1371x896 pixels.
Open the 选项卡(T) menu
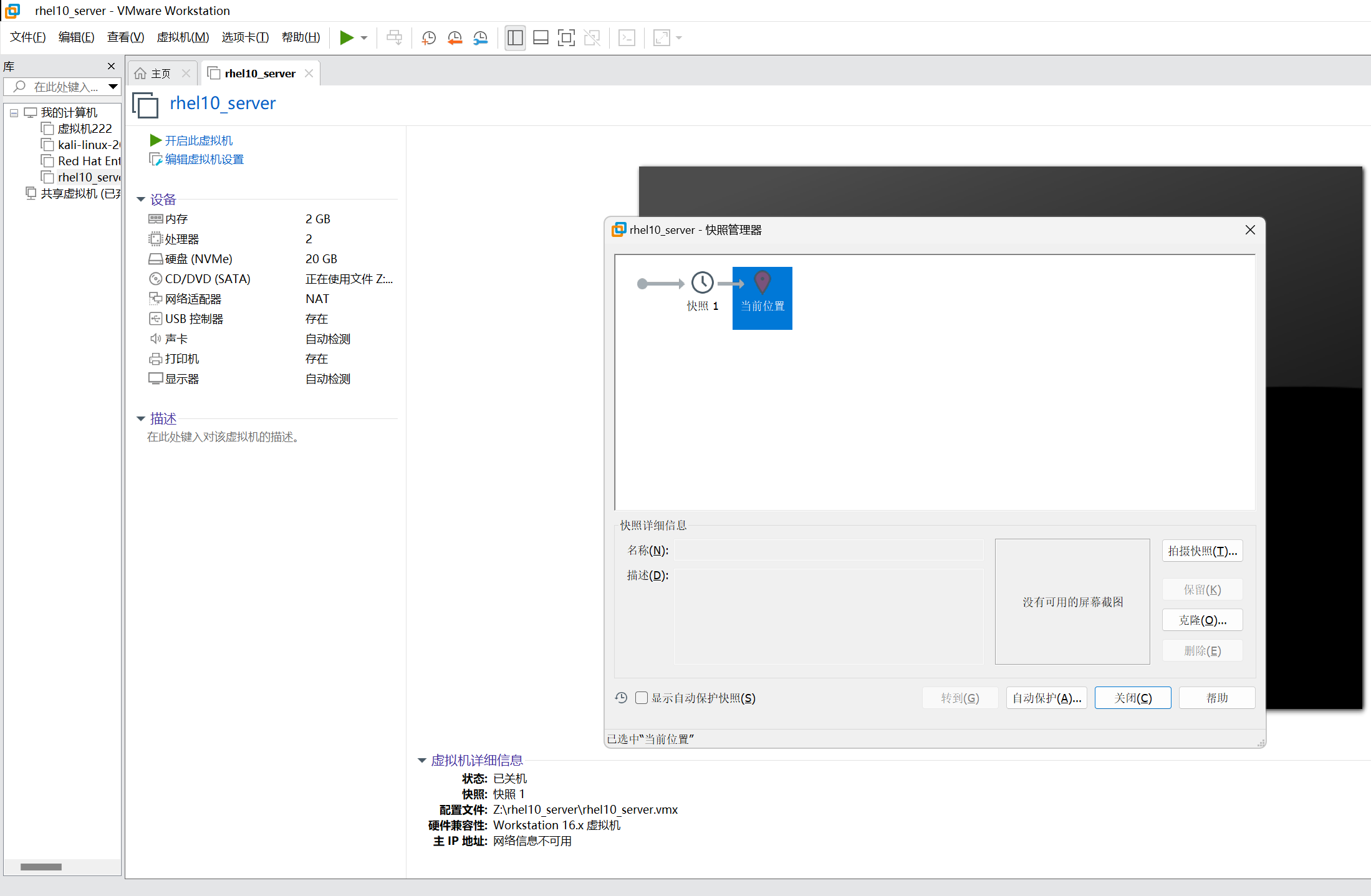click(246, 37)
